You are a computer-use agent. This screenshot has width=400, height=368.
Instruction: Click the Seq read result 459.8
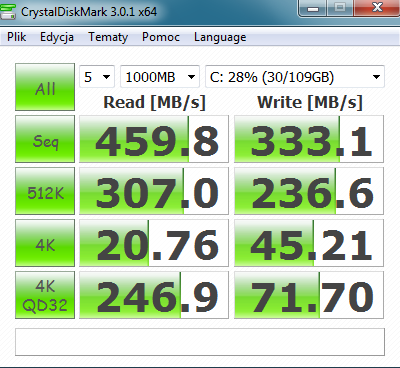coord(154,139)
